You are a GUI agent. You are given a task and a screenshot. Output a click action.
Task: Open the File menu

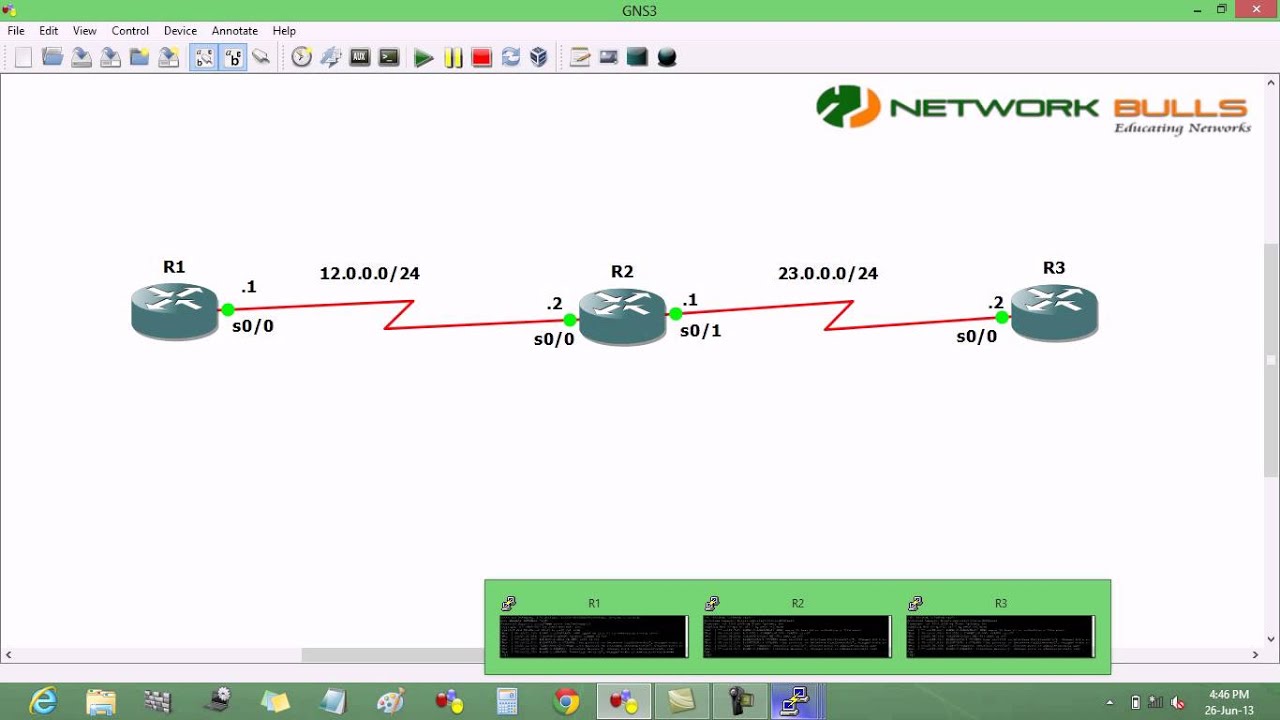(16, 31)
